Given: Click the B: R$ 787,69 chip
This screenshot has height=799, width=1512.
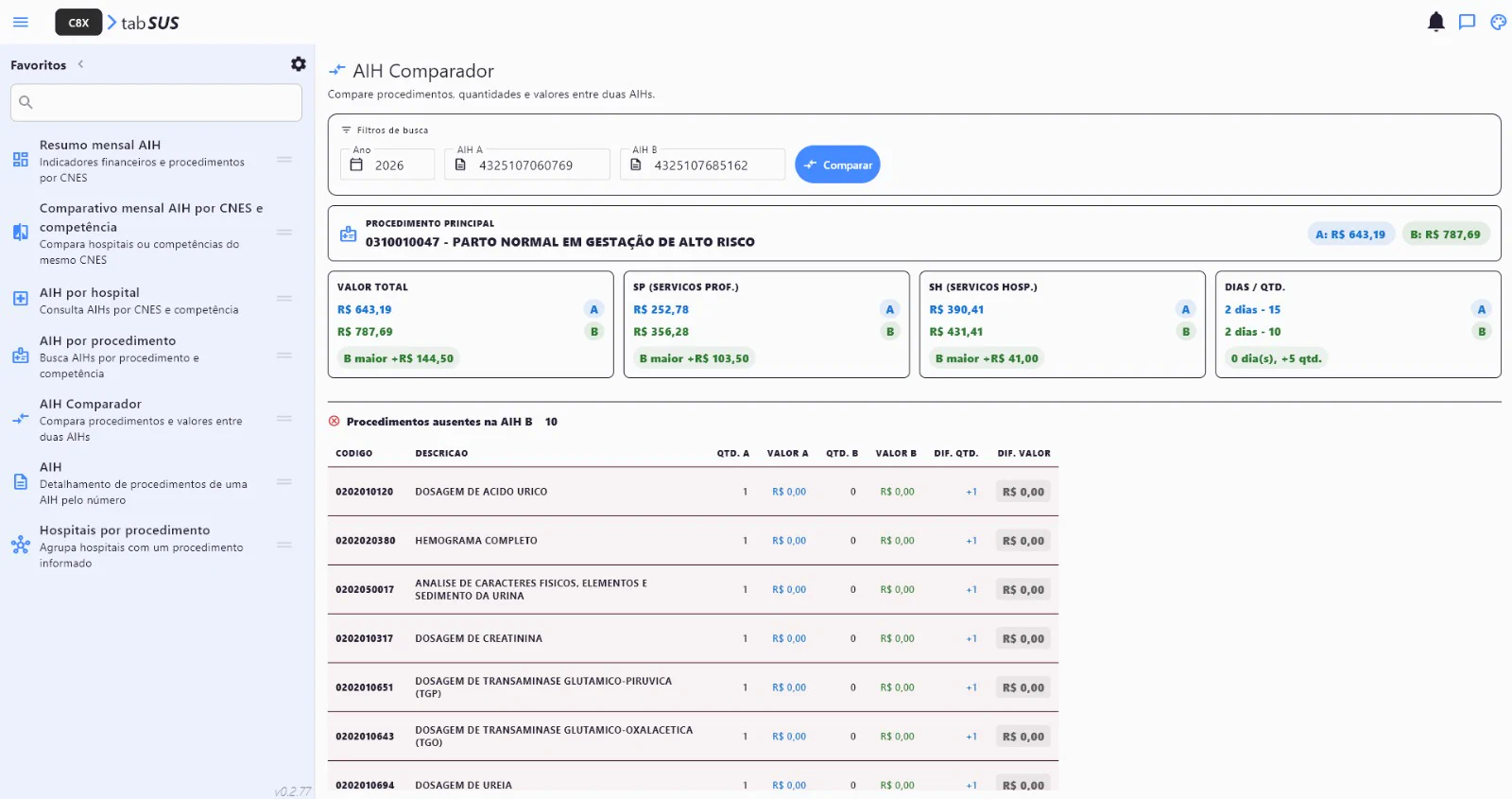Looking at the screenshot, I should pos(1446,234).
